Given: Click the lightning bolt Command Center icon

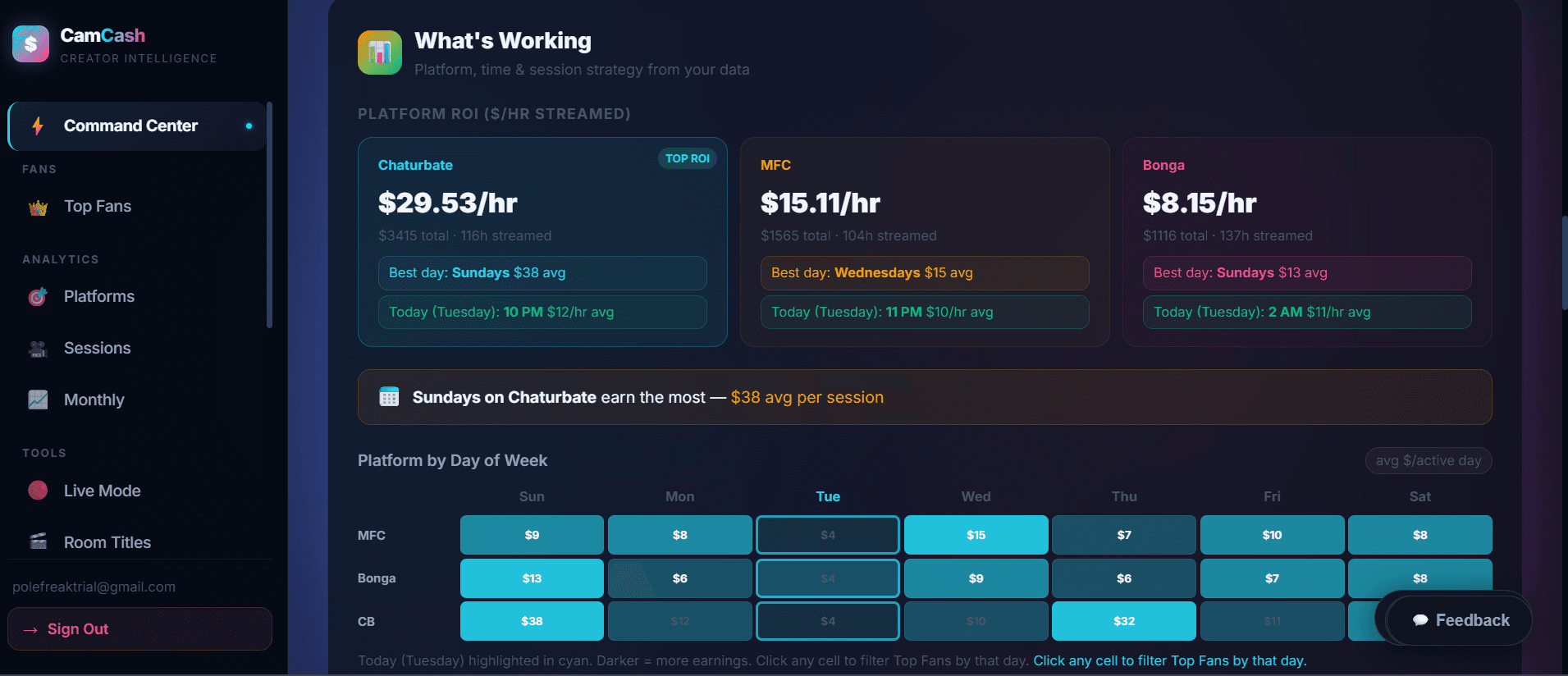Looking at the screenshot, I should pos(38,126).
